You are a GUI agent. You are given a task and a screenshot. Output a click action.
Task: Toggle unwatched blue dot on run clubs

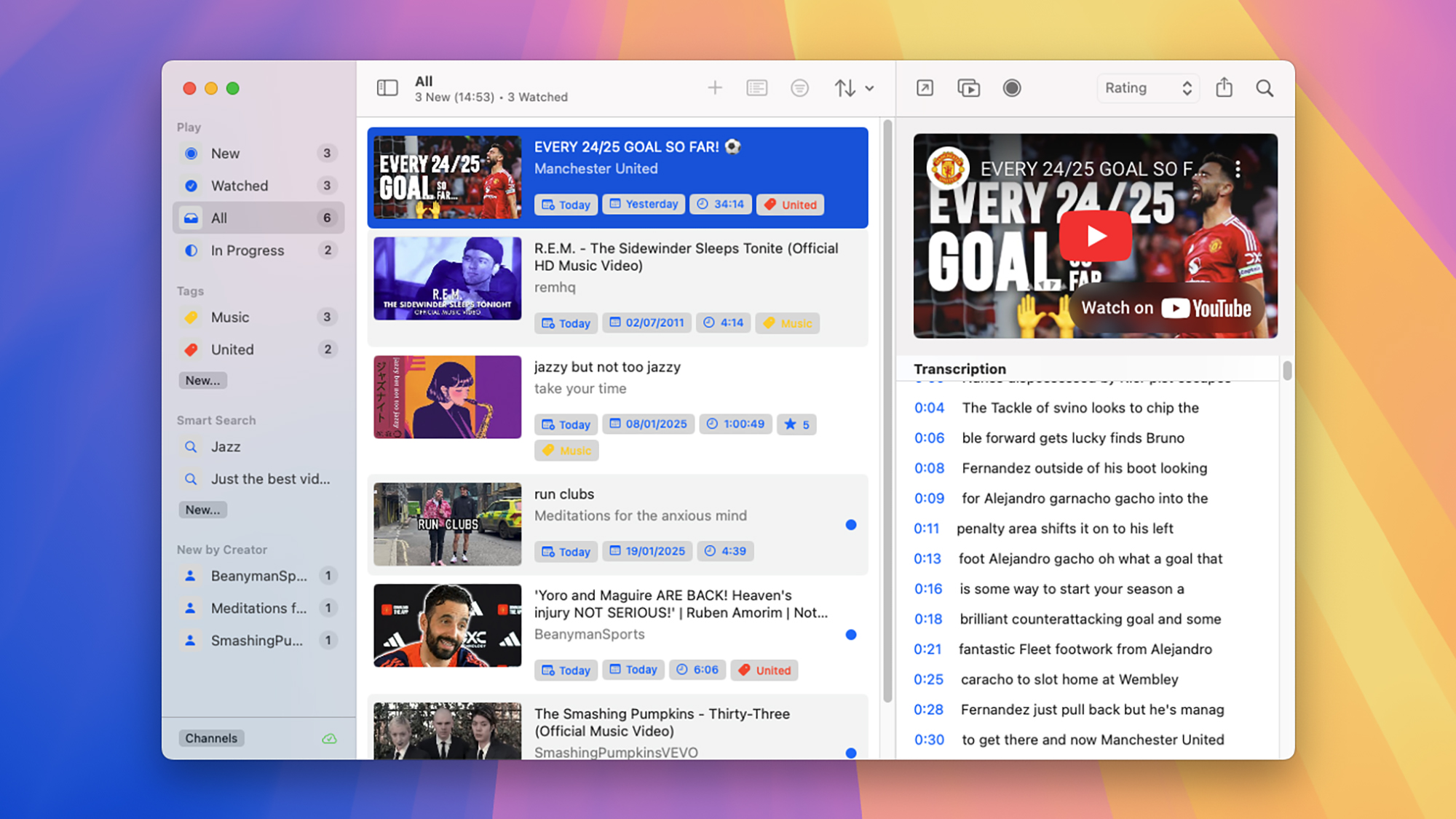tap(850, 525)
